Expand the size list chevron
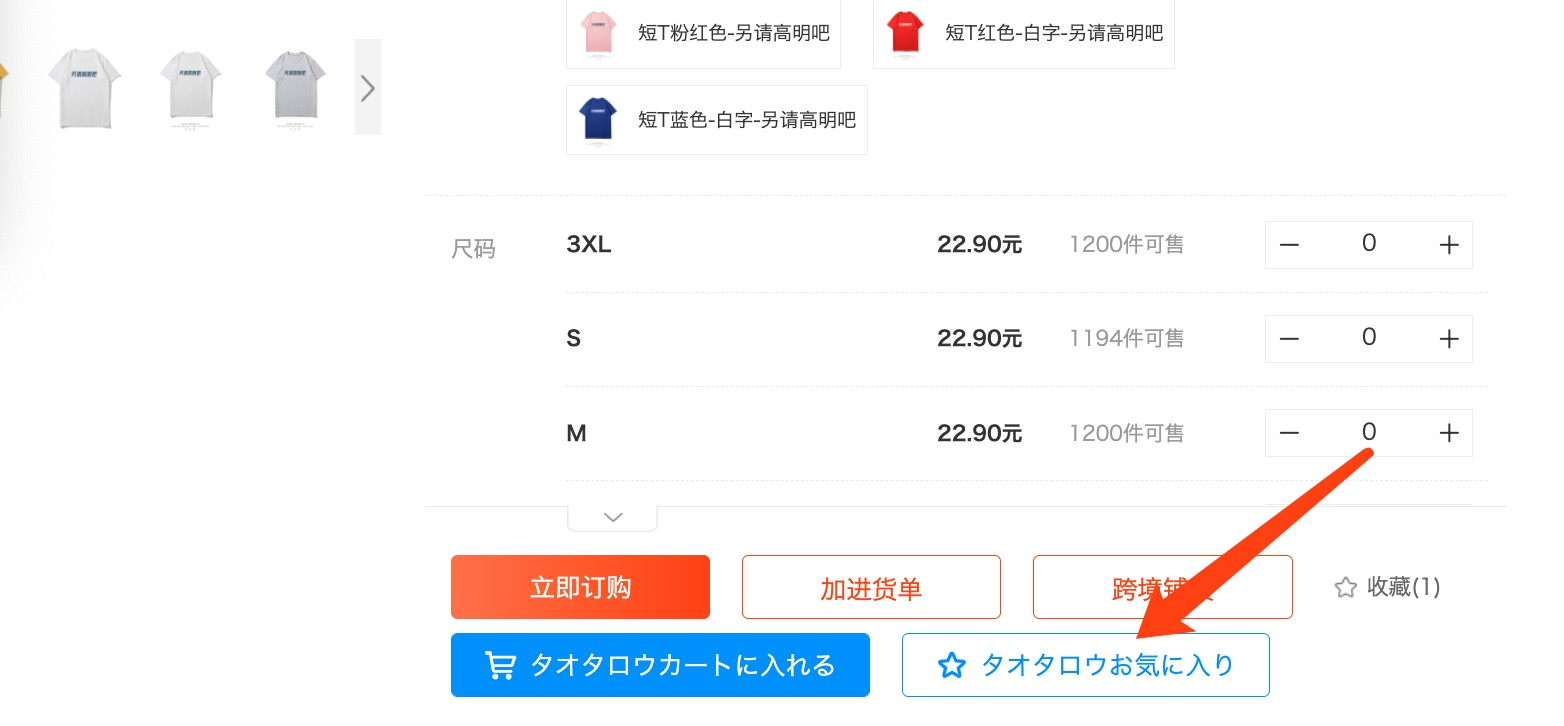This screenshot has height=726, width=1564. click(613, 517)
